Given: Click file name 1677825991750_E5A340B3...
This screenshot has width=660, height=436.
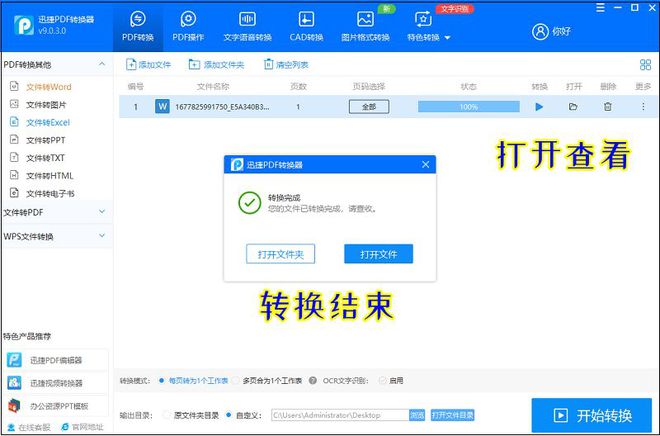Looking at the screenshot, I should coord(222,107).
